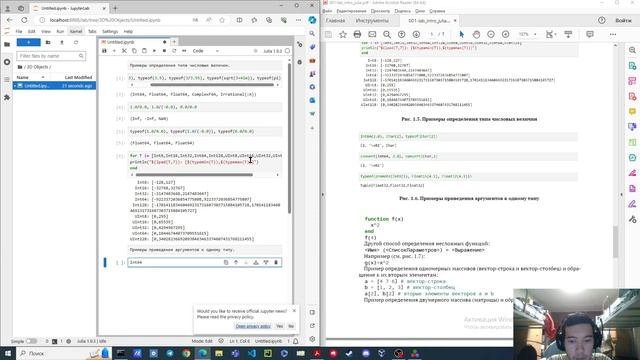
Task: Open the Table of Contents sidebar panel
Action: [x=7, y=80]
